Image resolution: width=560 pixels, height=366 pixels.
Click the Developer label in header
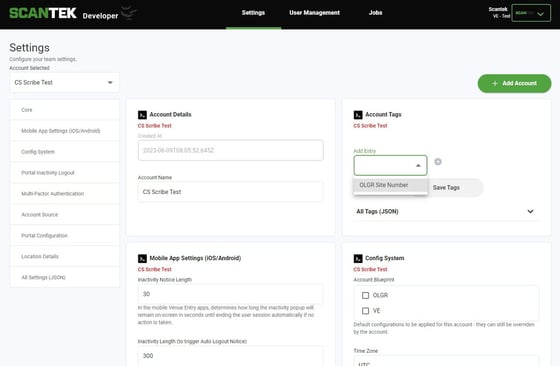click(100, 16)
